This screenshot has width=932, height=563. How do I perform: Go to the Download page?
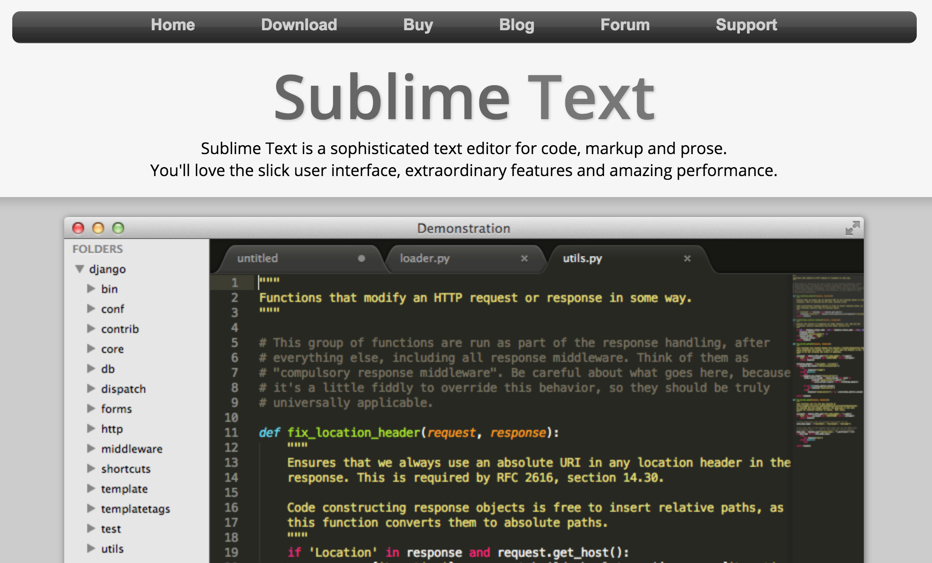point(299,25)
